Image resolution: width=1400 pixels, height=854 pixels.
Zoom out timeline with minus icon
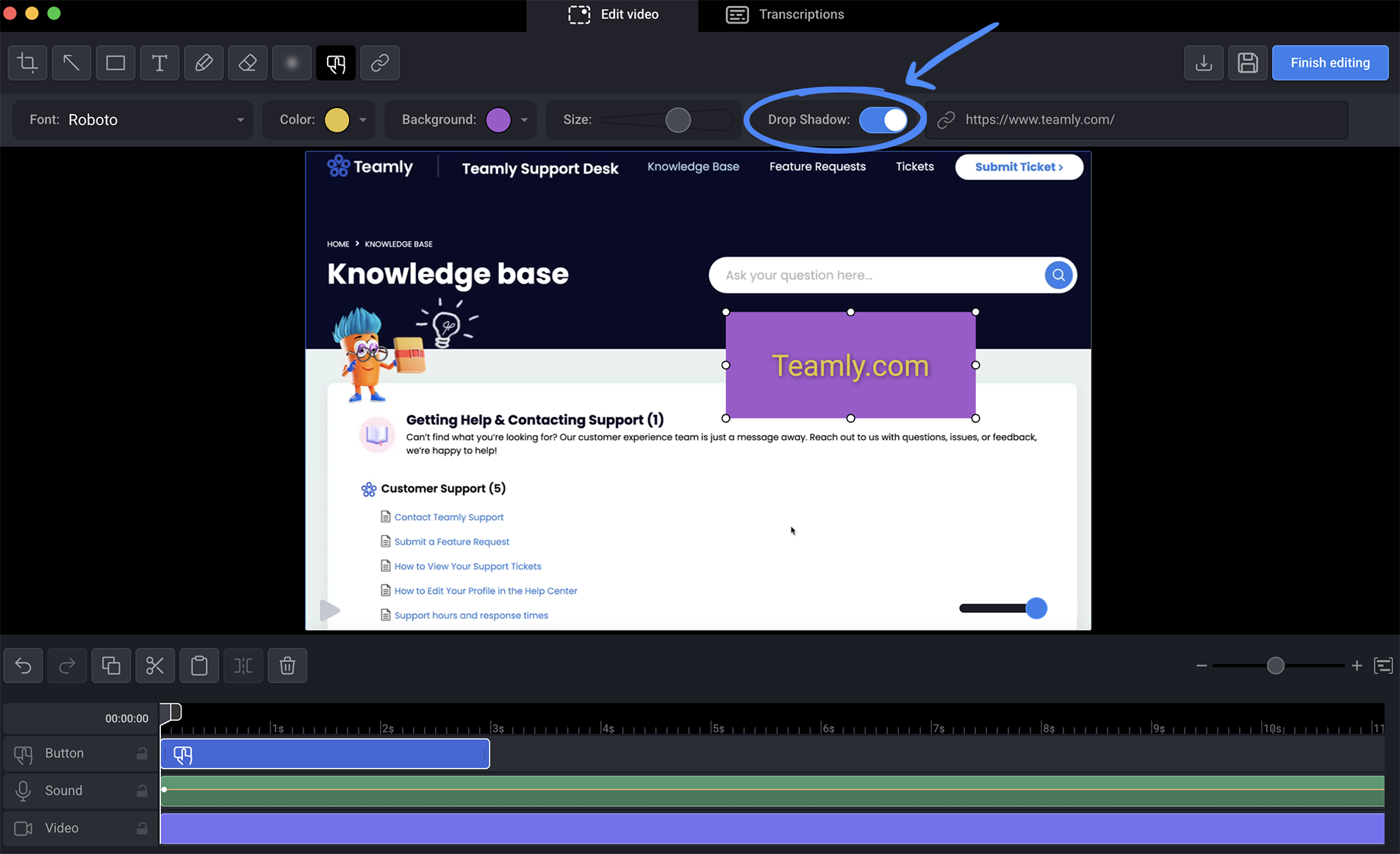[1202, 666]
